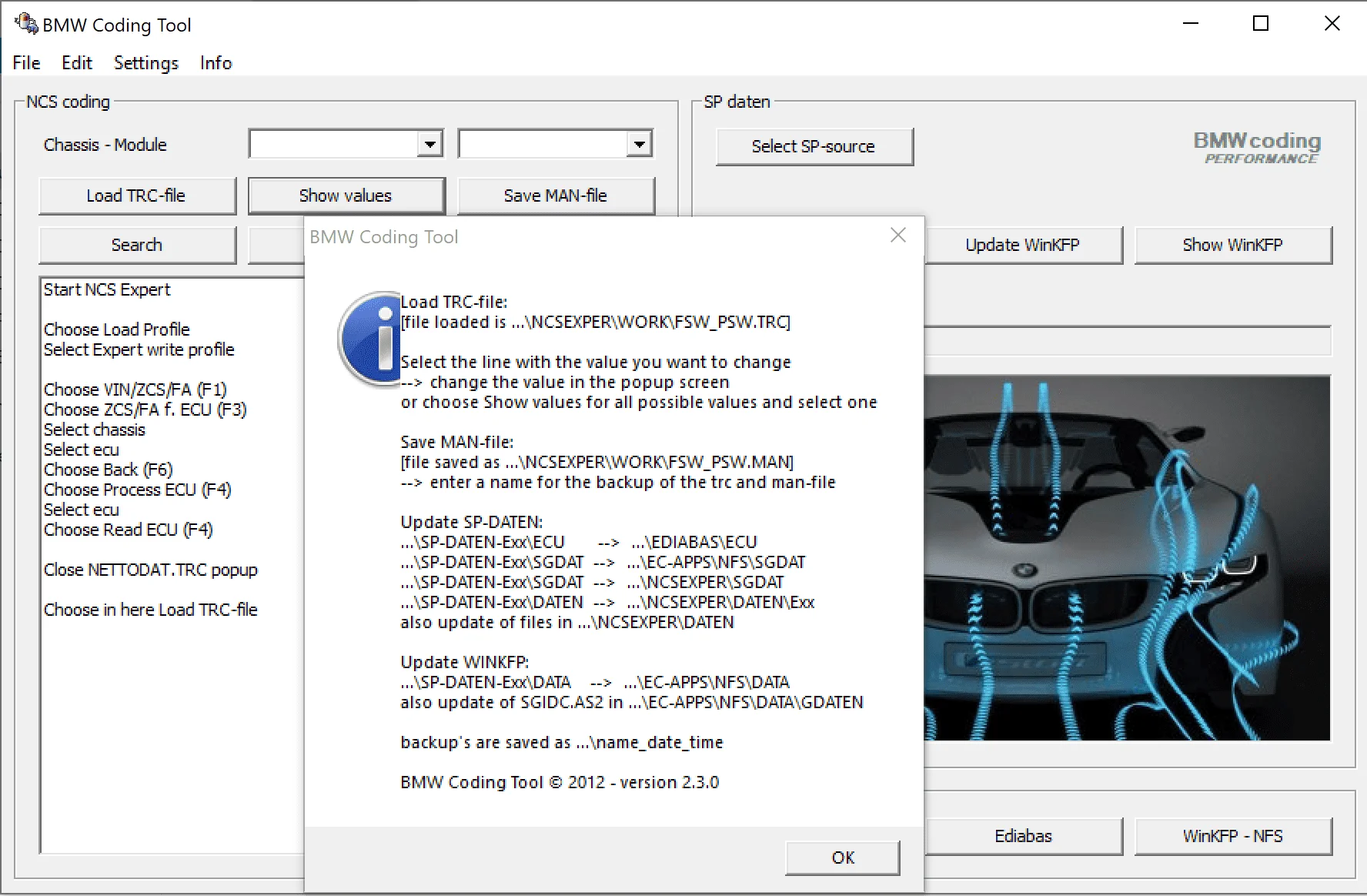This screenshot has width=1367, height=896.
Task: Select 'Start NCS Expert' line
Action: coord(107,289)
